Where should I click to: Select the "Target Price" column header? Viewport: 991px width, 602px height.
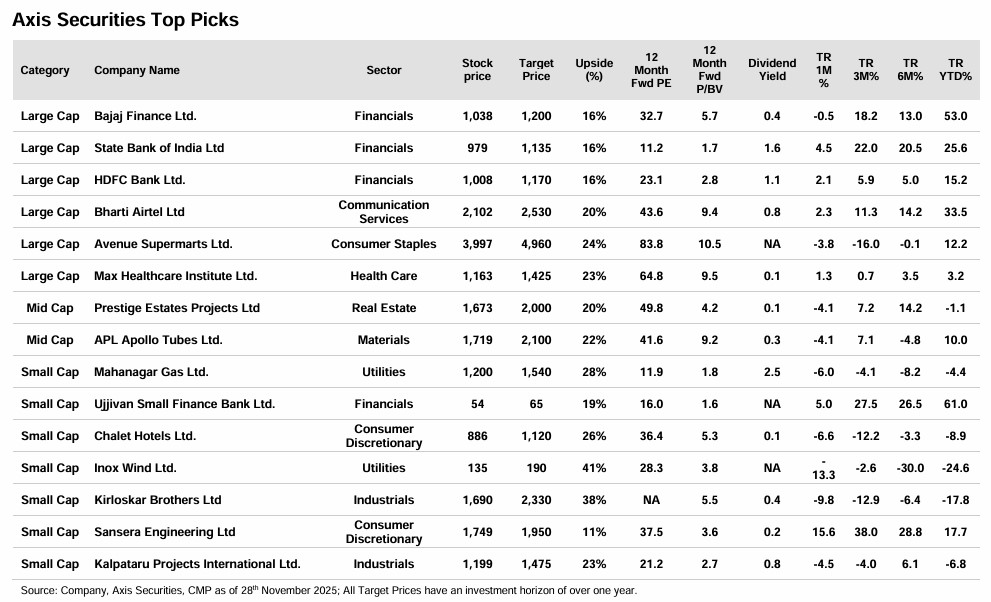pyautogui.click(x=536, y=70)
